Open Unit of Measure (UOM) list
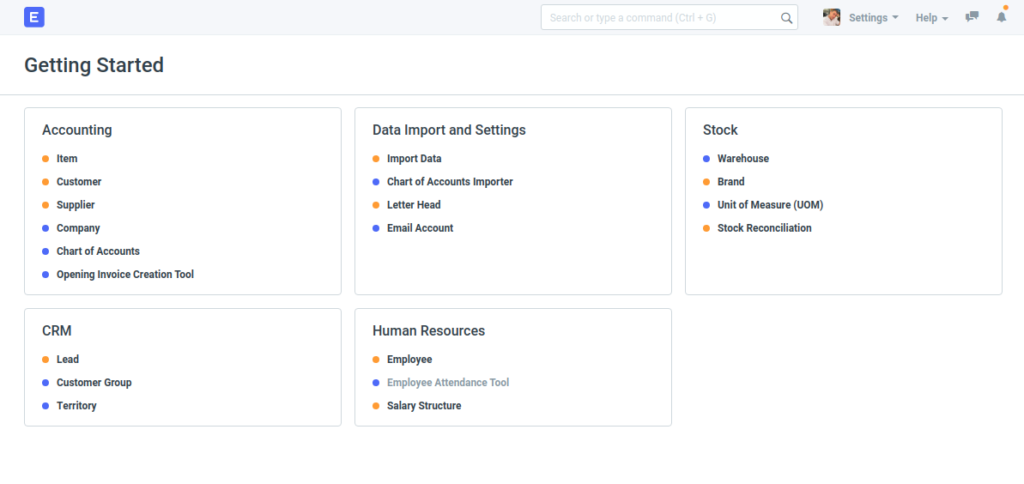Screen dimensions: 1024x484 (x=770, y=206)
